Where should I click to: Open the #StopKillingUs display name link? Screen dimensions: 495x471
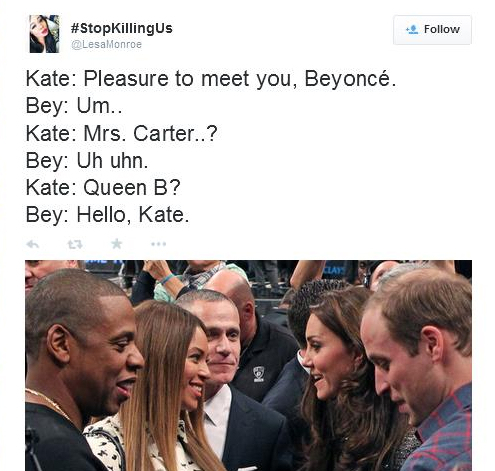coord(122,28)
